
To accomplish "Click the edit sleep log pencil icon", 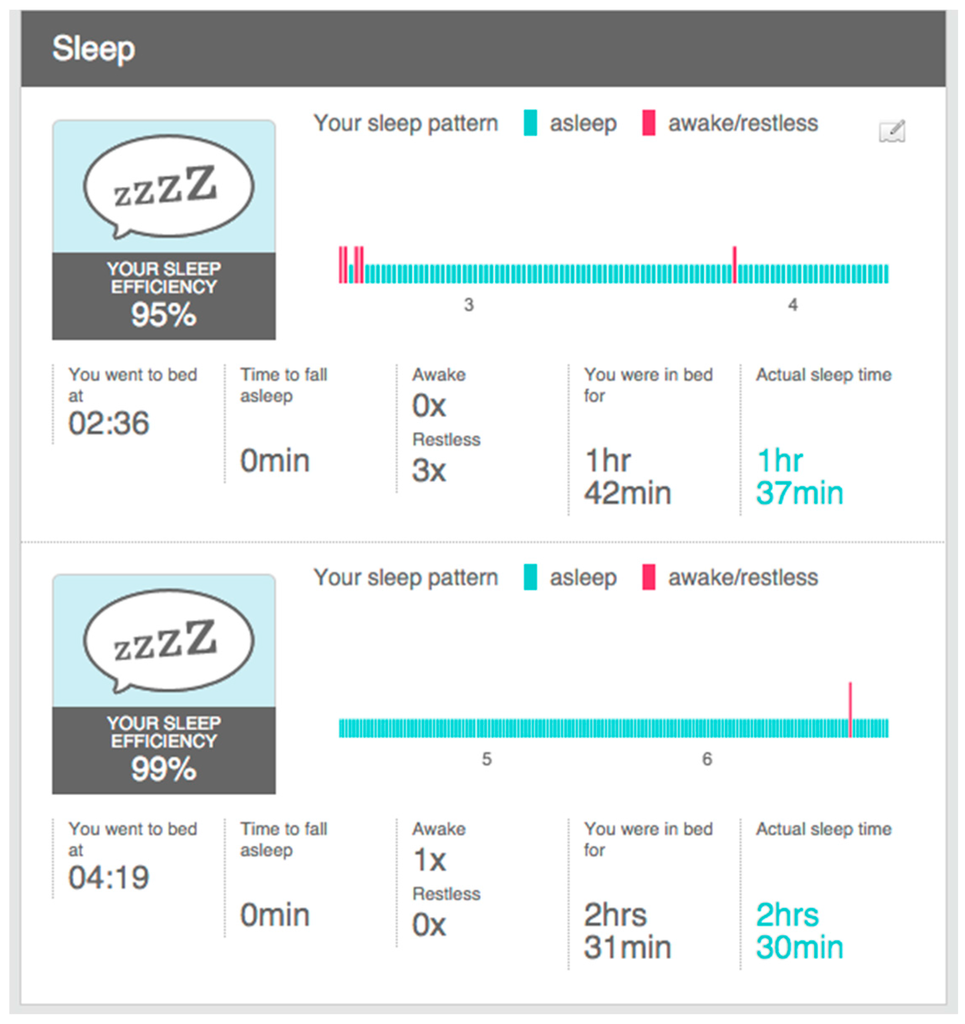I will click(x=892, y=131).
